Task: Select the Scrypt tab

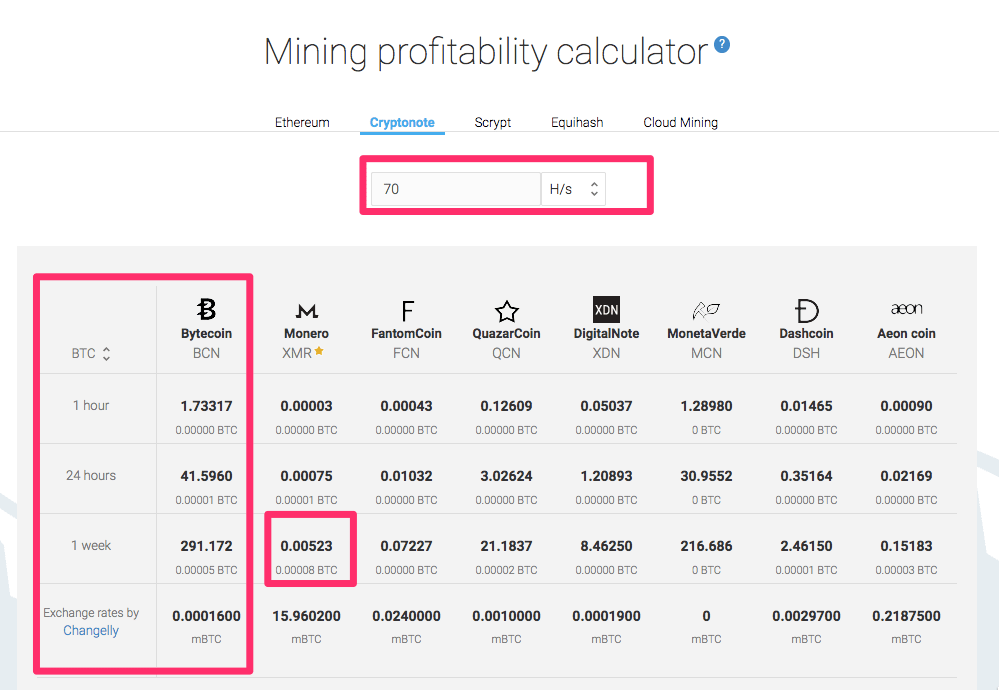Action: (x=493, y=122)
